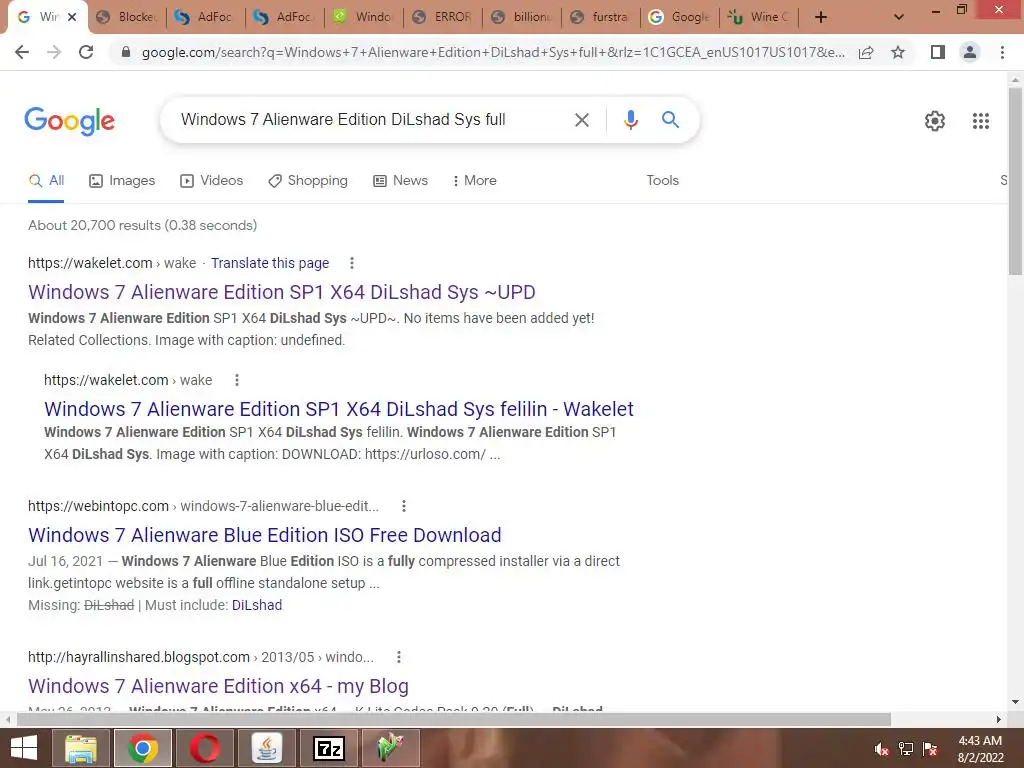Image resolution: width=1024 pixels, height=768 pixels.
Task: Click into the Google search input field
Action: click(x=372, y=120)
